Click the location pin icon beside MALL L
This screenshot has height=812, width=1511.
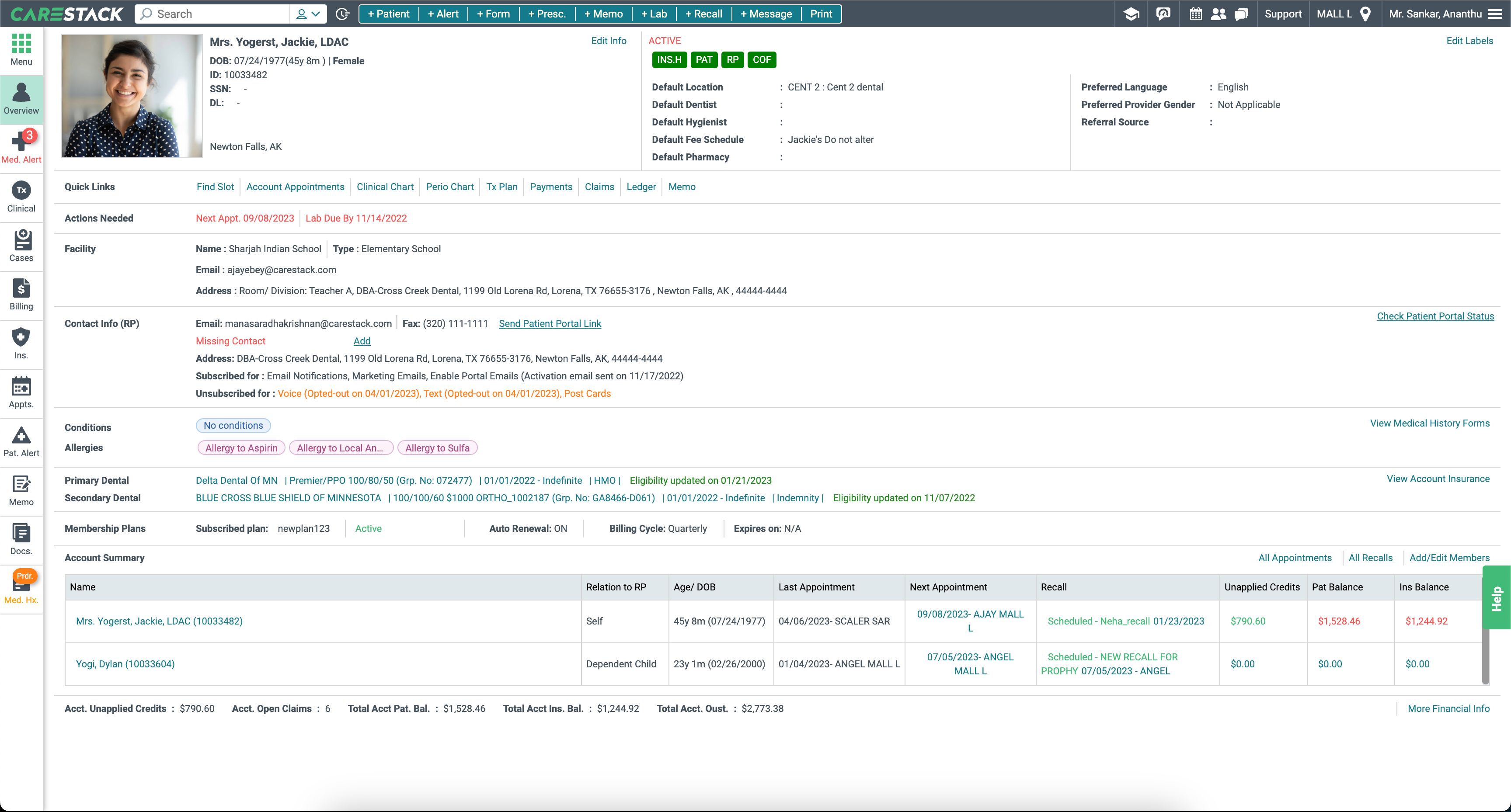[1365, 14]
